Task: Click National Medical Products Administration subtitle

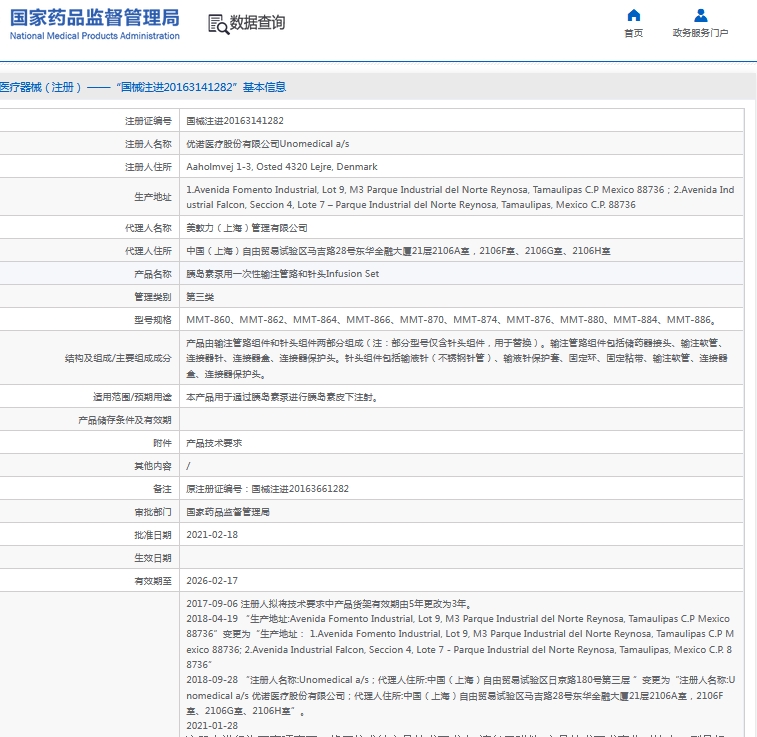Action: (95, 36)
